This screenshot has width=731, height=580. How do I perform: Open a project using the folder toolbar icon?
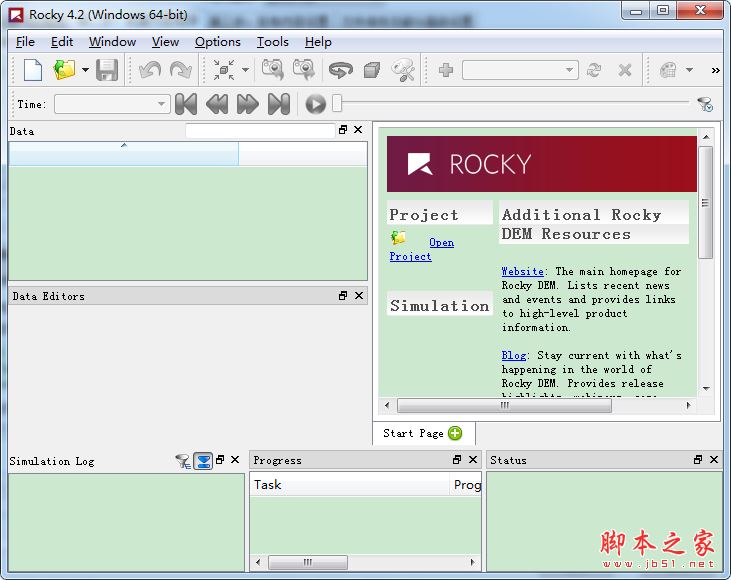coord(64,70)
